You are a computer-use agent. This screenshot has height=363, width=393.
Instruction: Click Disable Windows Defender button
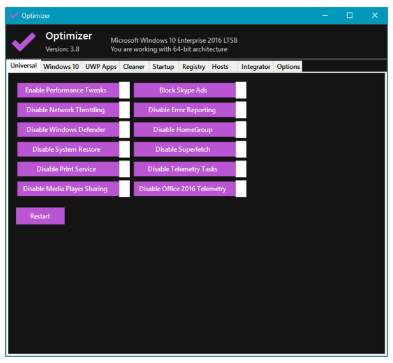(68, 130)
